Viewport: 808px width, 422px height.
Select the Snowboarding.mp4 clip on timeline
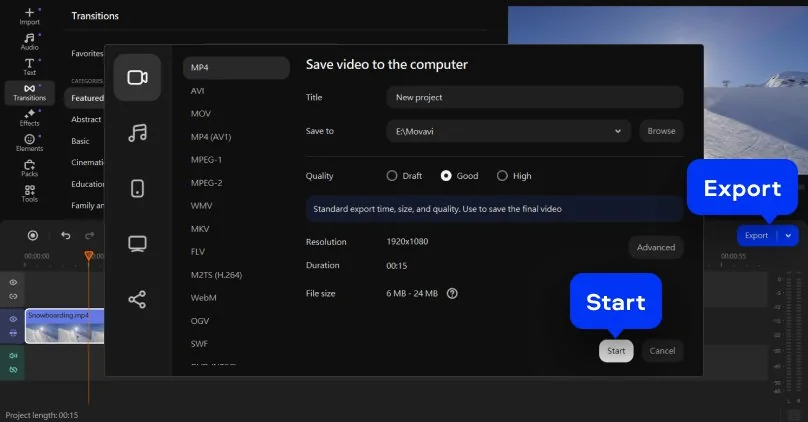64,327
